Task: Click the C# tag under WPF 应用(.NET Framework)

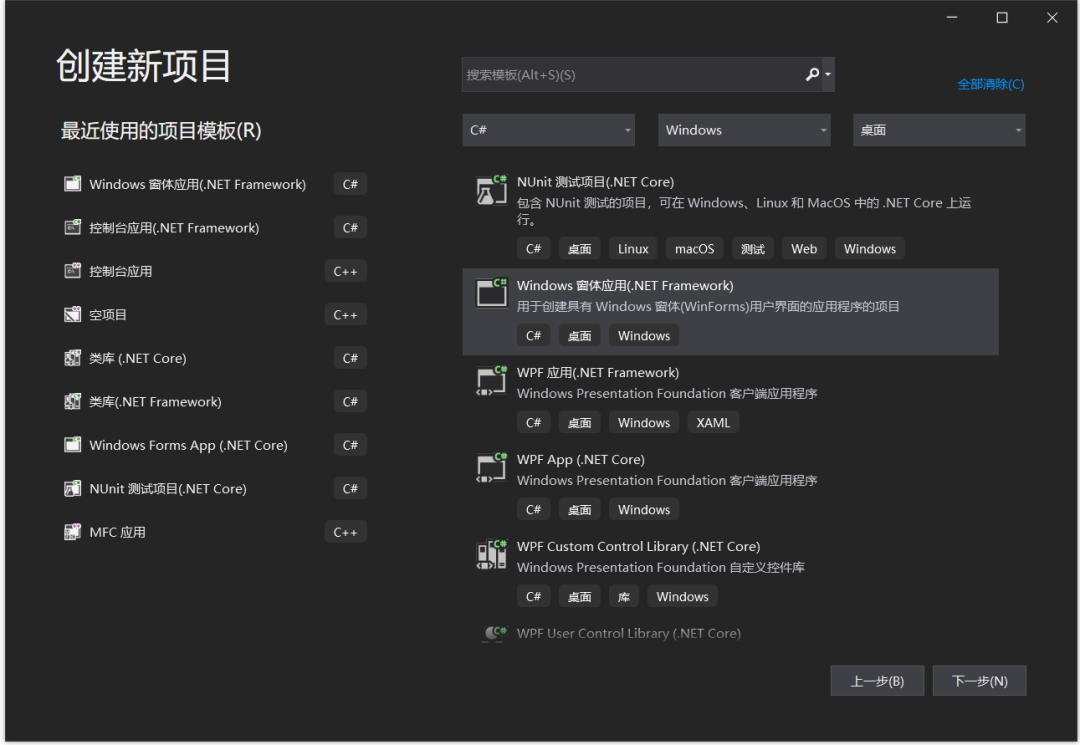Action: click(x=533, y=423)
